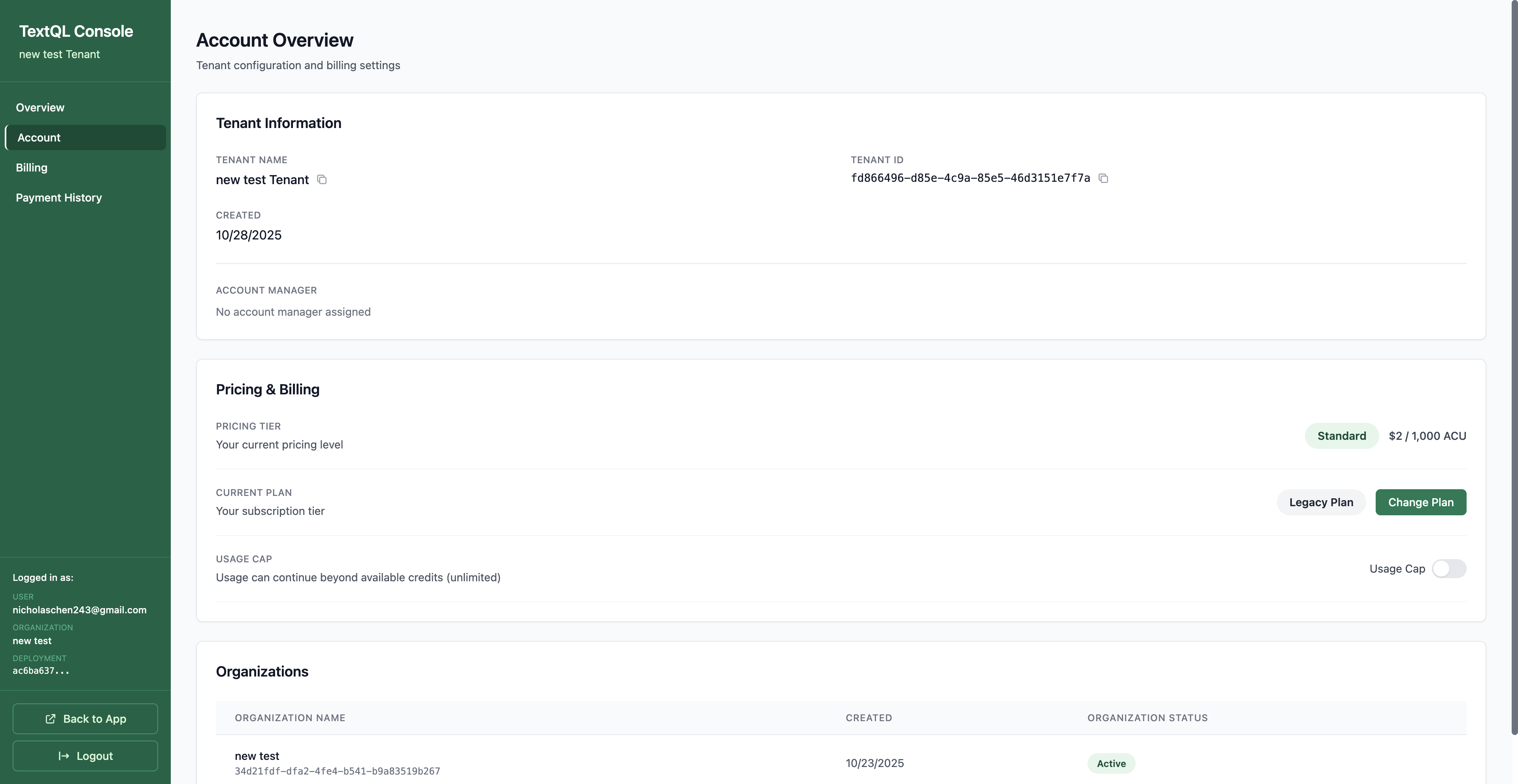
Task: Click the external link icon on Back to App
Action: coord(51,719)
